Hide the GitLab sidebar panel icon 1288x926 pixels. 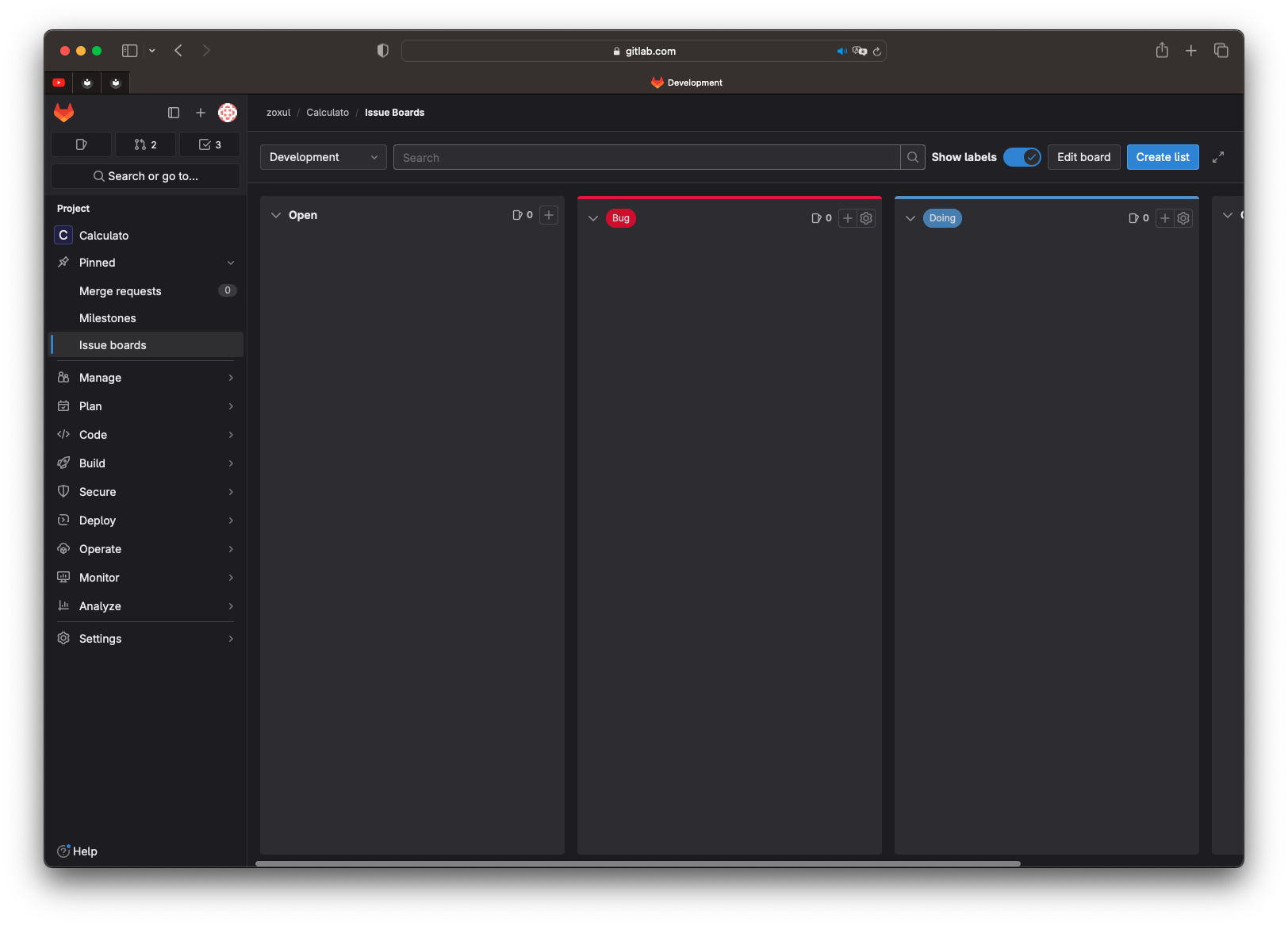174,113
